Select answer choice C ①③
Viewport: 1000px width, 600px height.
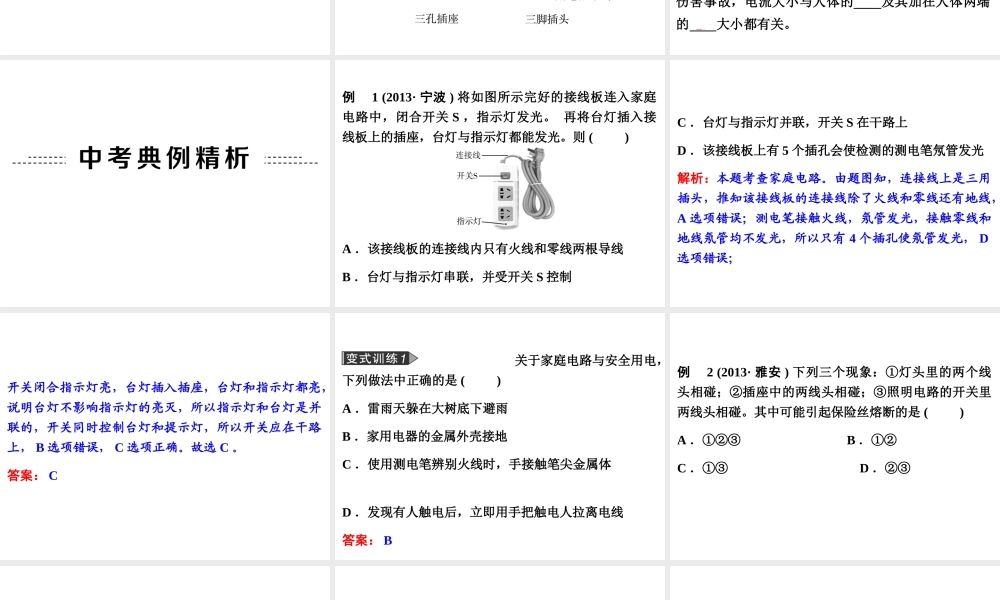pyautogui.click(x=703, y=468)
